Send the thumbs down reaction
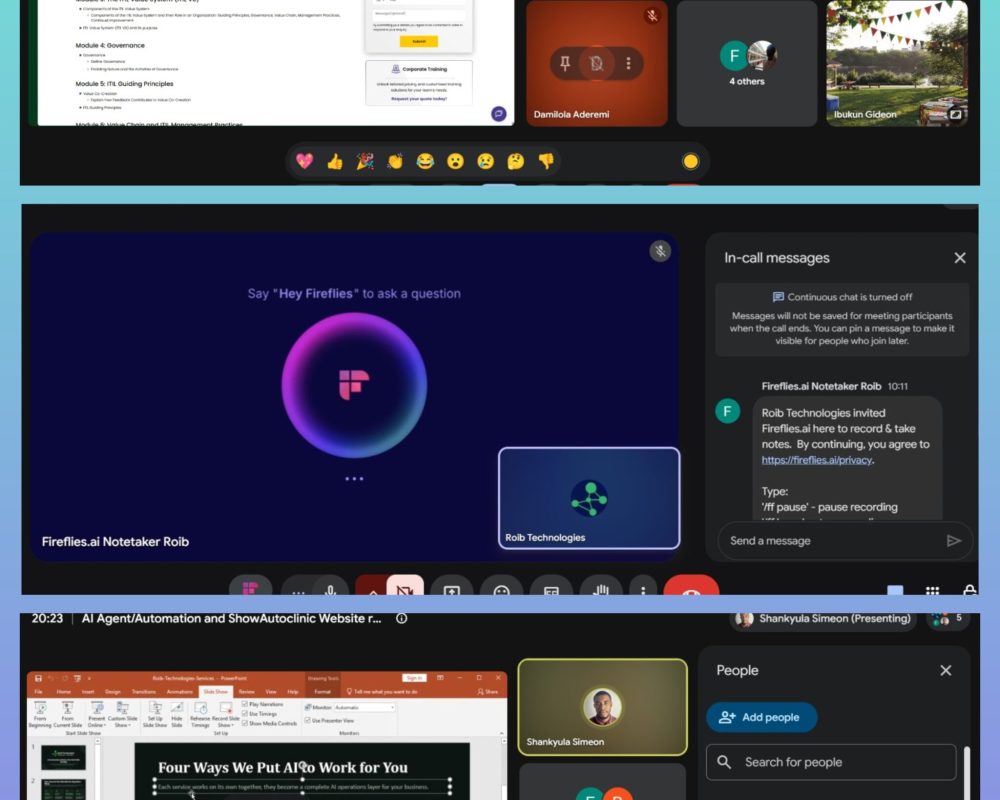The image size is (1000, 800). [x=546, y=161]
